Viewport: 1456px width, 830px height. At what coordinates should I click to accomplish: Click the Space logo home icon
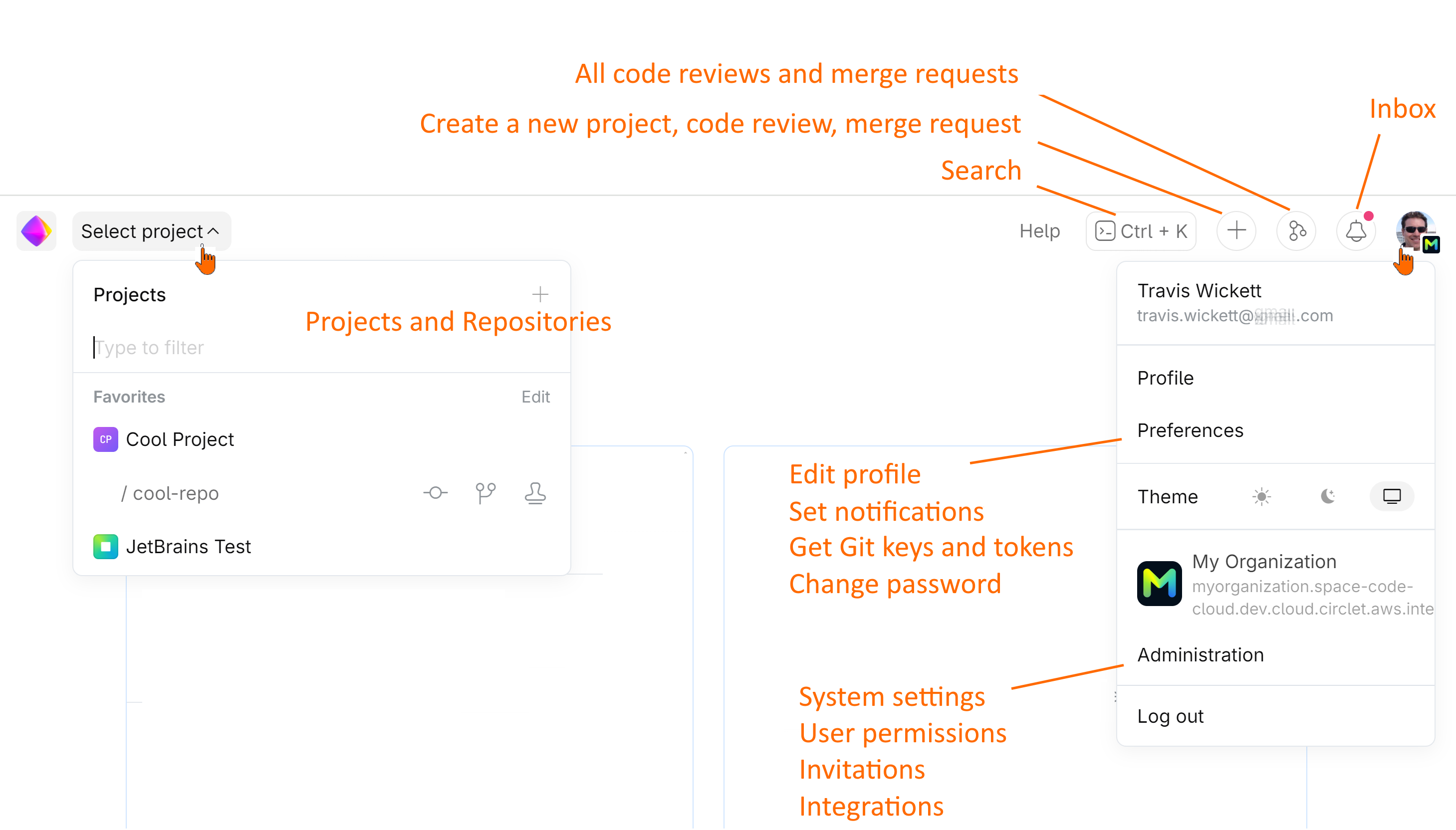point(36,231)
